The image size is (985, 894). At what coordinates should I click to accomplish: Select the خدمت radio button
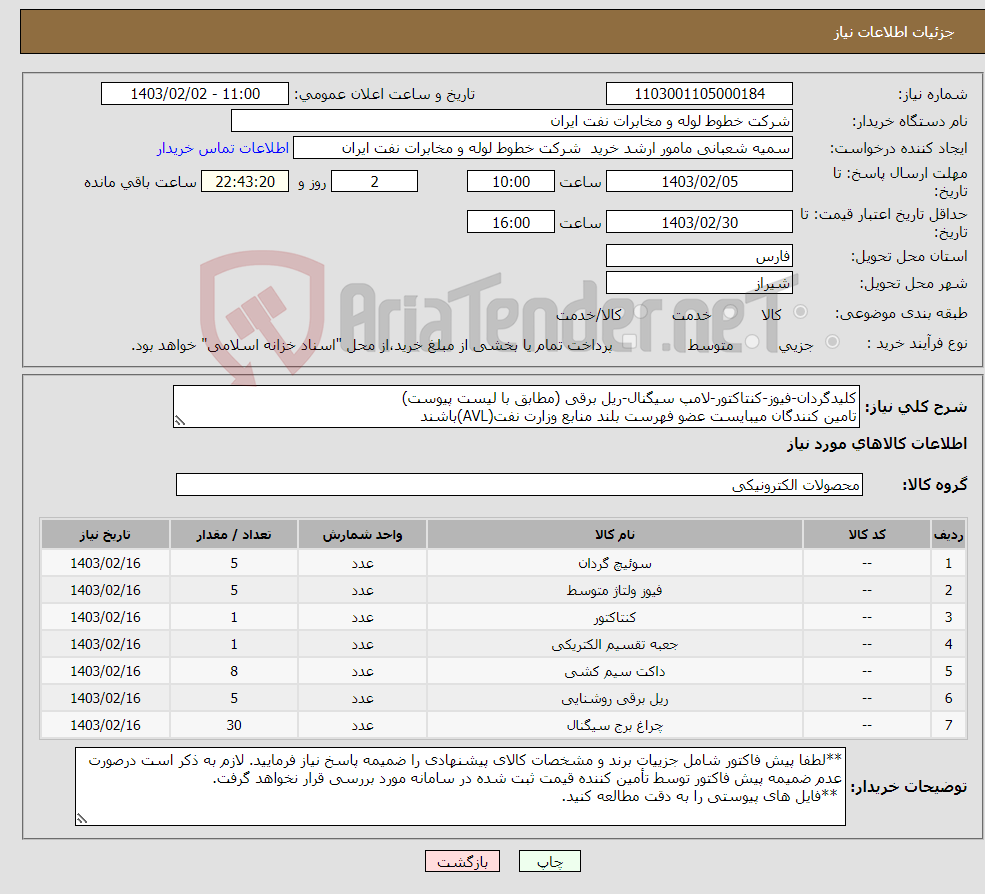[x=729, y=312]
